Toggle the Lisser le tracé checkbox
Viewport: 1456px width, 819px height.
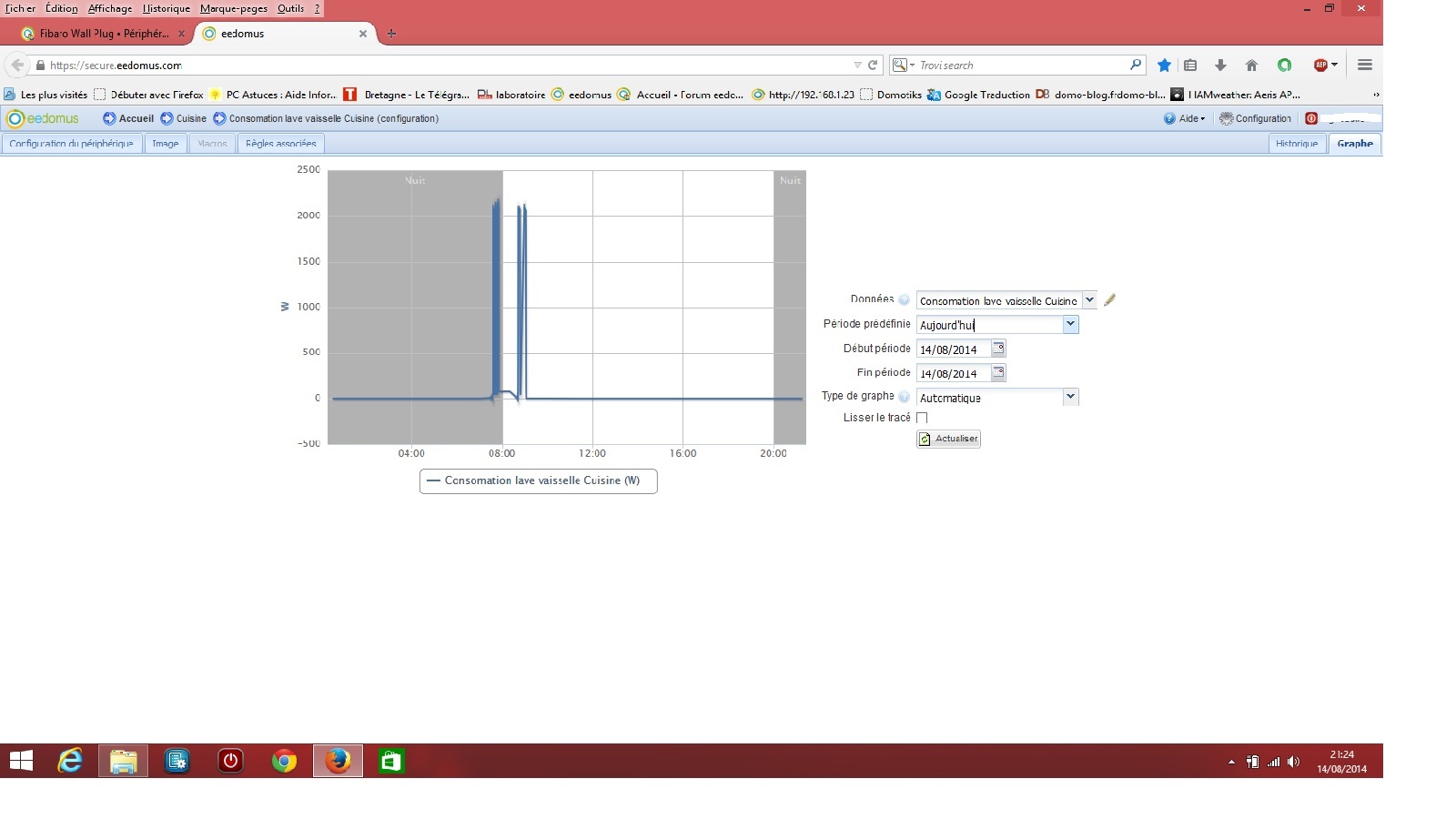(922, 418)
